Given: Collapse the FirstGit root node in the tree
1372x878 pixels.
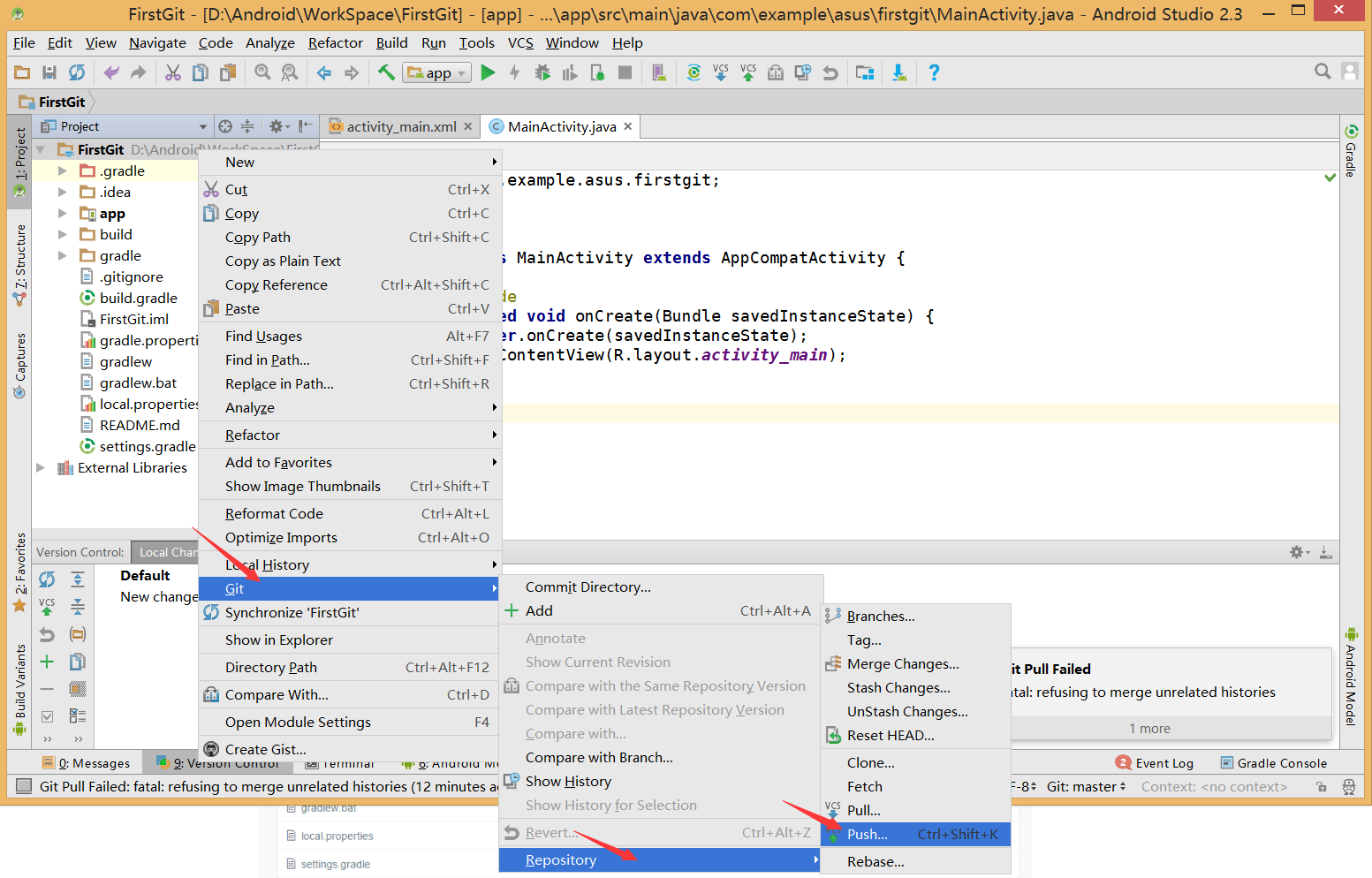Looking at the screenshot, I should coord(41,149).
